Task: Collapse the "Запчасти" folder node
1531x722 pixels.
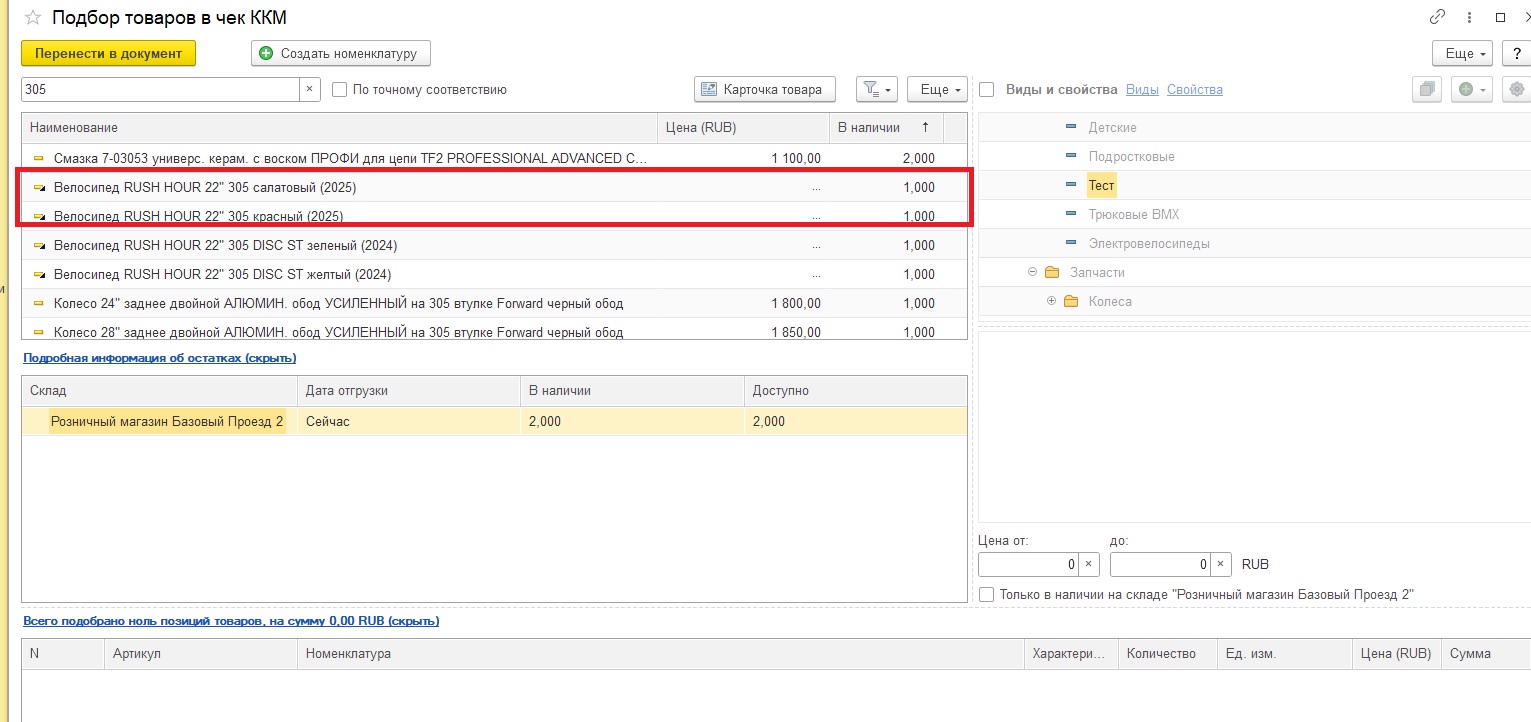Action: pyautogui.click(x=1032, y=272)
